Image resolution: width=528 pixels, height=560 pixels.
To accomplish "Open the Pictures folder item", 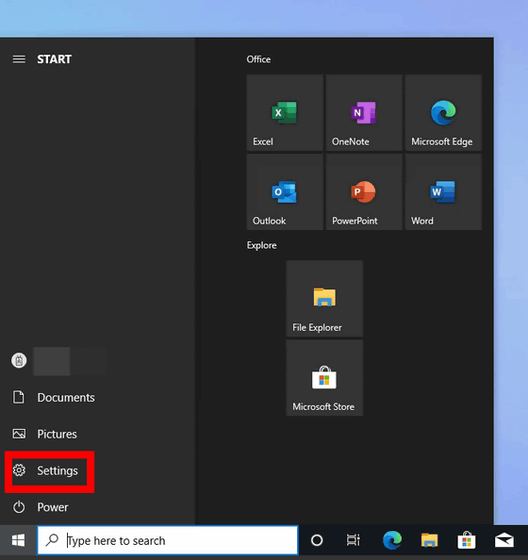I will [x=45, y=434].
